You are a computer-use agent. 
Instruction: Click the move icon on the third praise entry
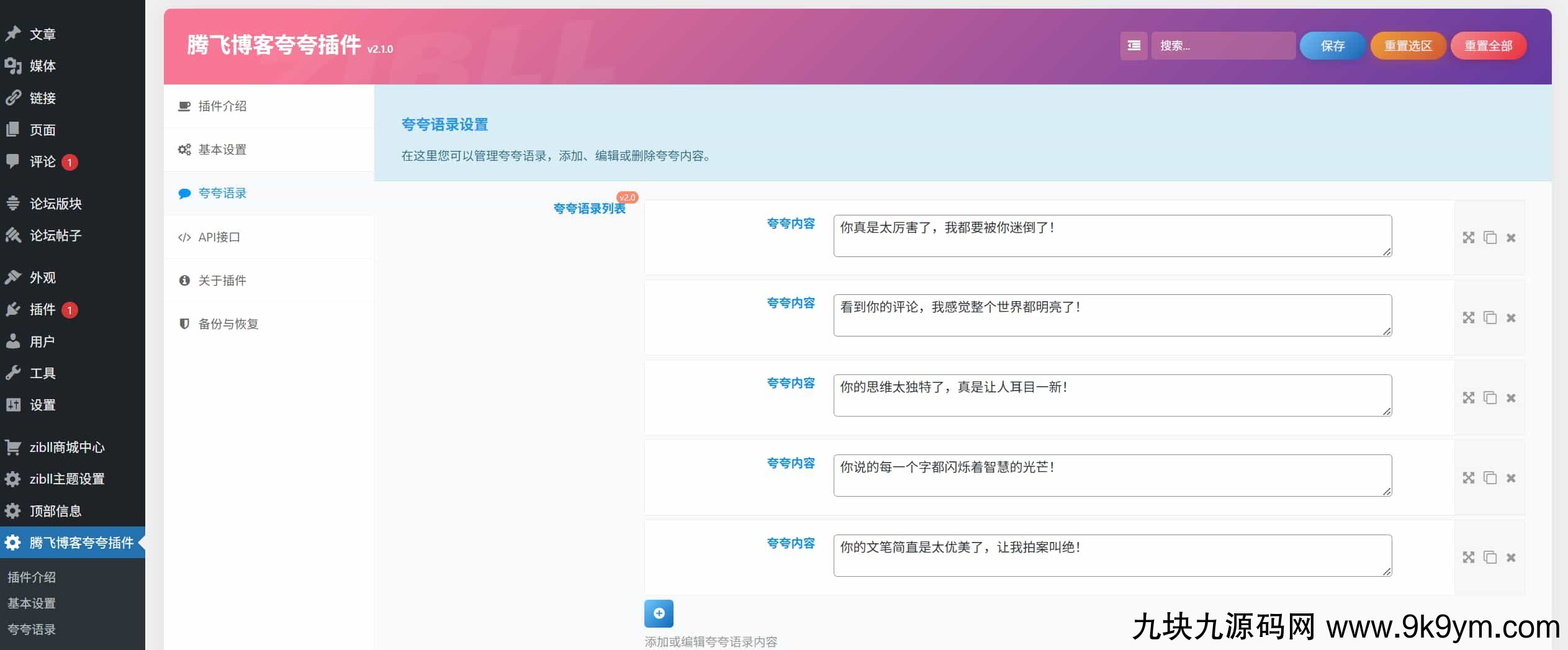click(1468, 398)
